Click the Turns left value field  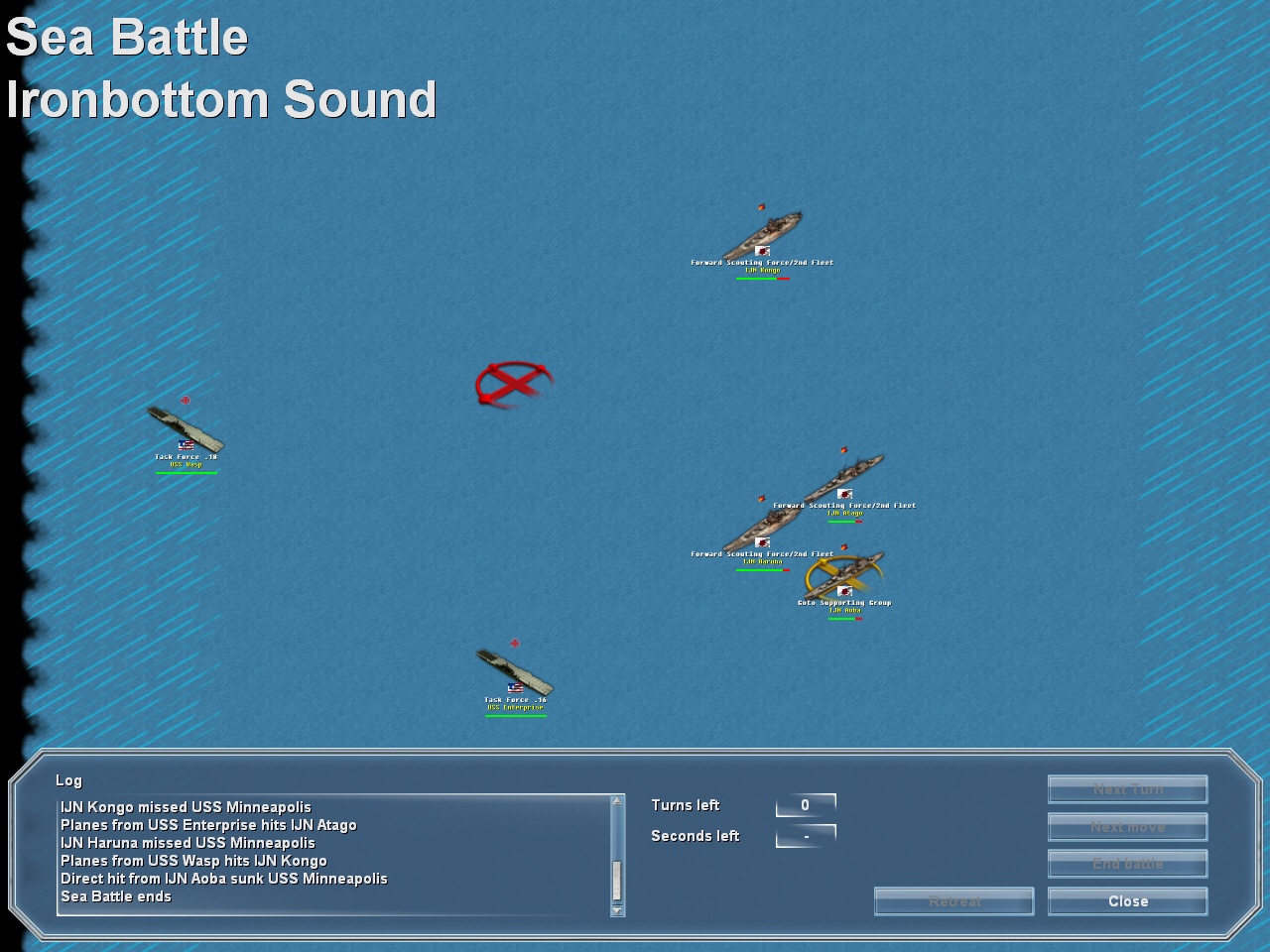806,805
